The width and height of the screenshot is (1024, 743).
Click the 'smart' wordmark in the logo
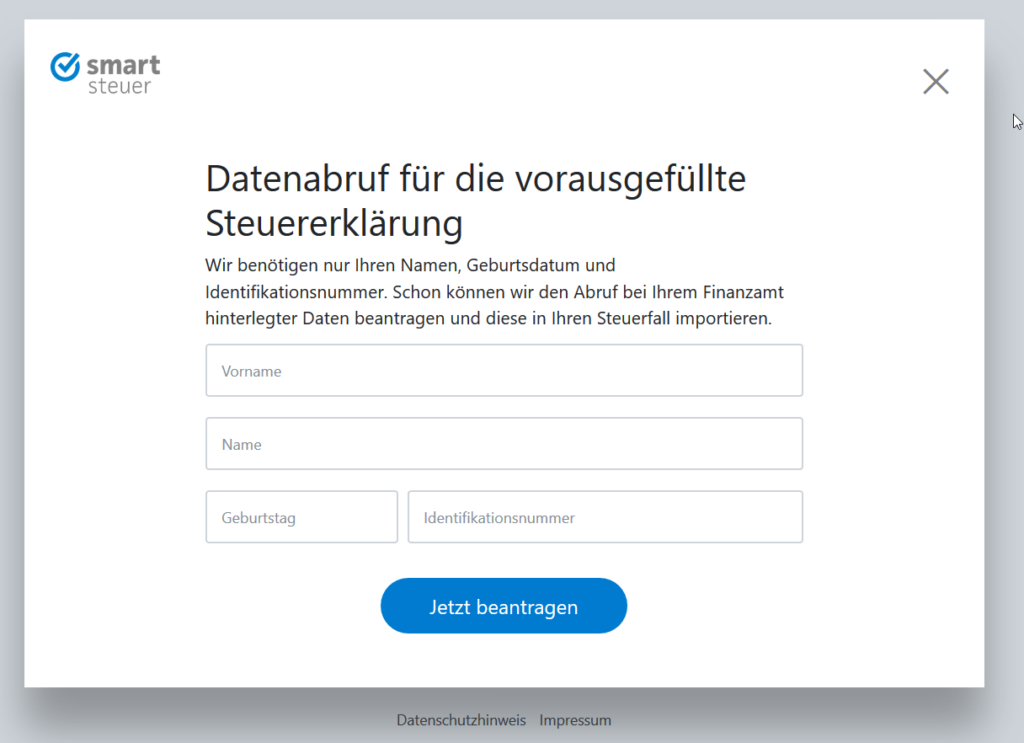pos(123,66)
